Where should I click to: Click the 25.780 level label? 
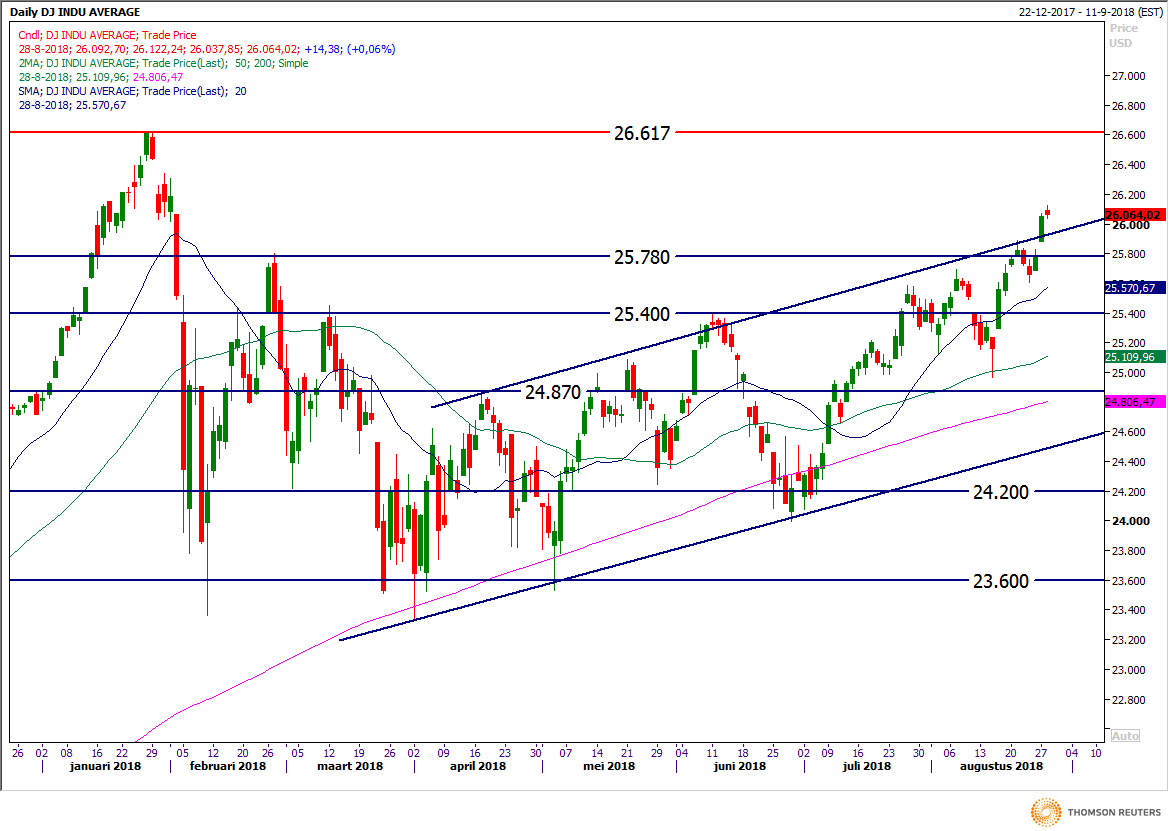(x=642, y=257)
